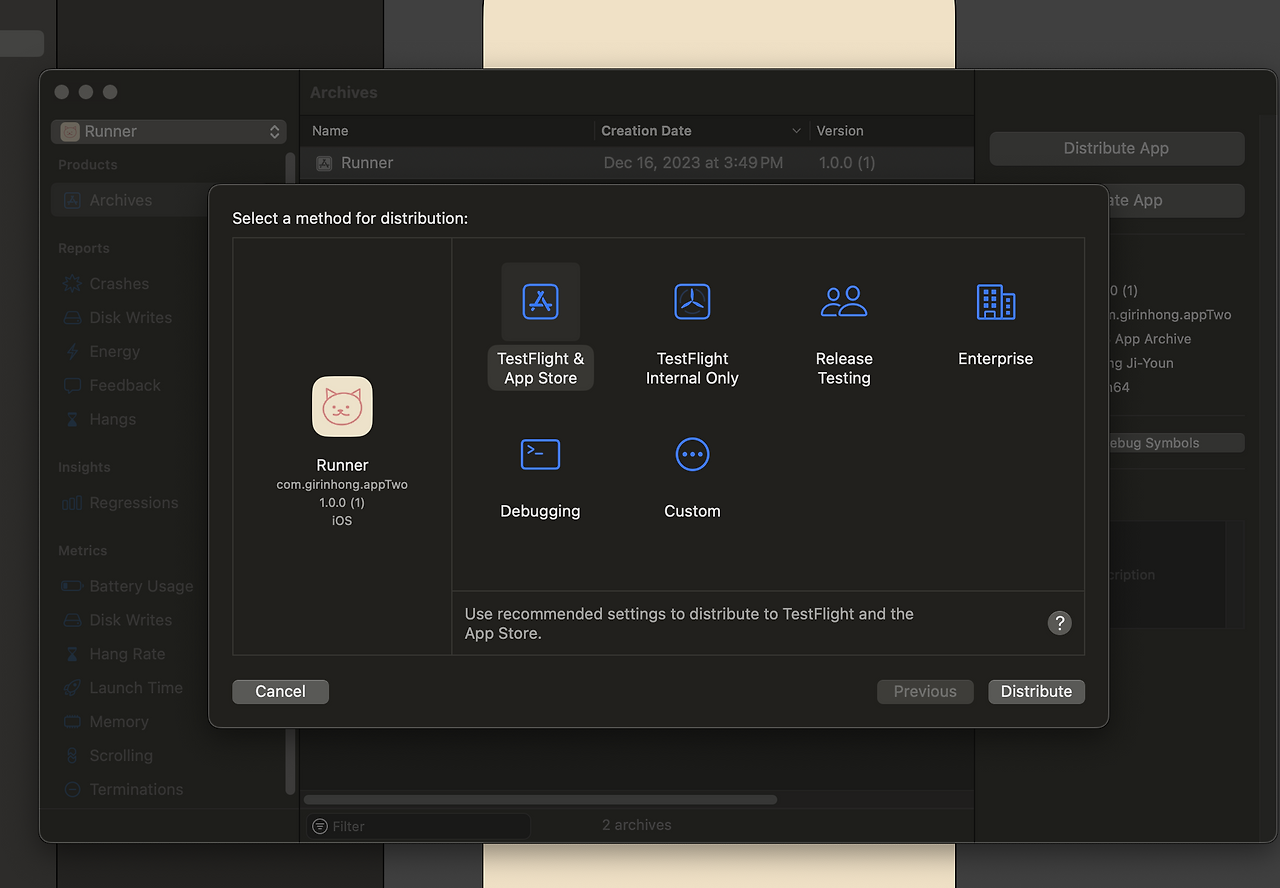Click the archive icon beside Runner row
The height and width of the screenshot is (888, 1280).
tap(324, 163)
